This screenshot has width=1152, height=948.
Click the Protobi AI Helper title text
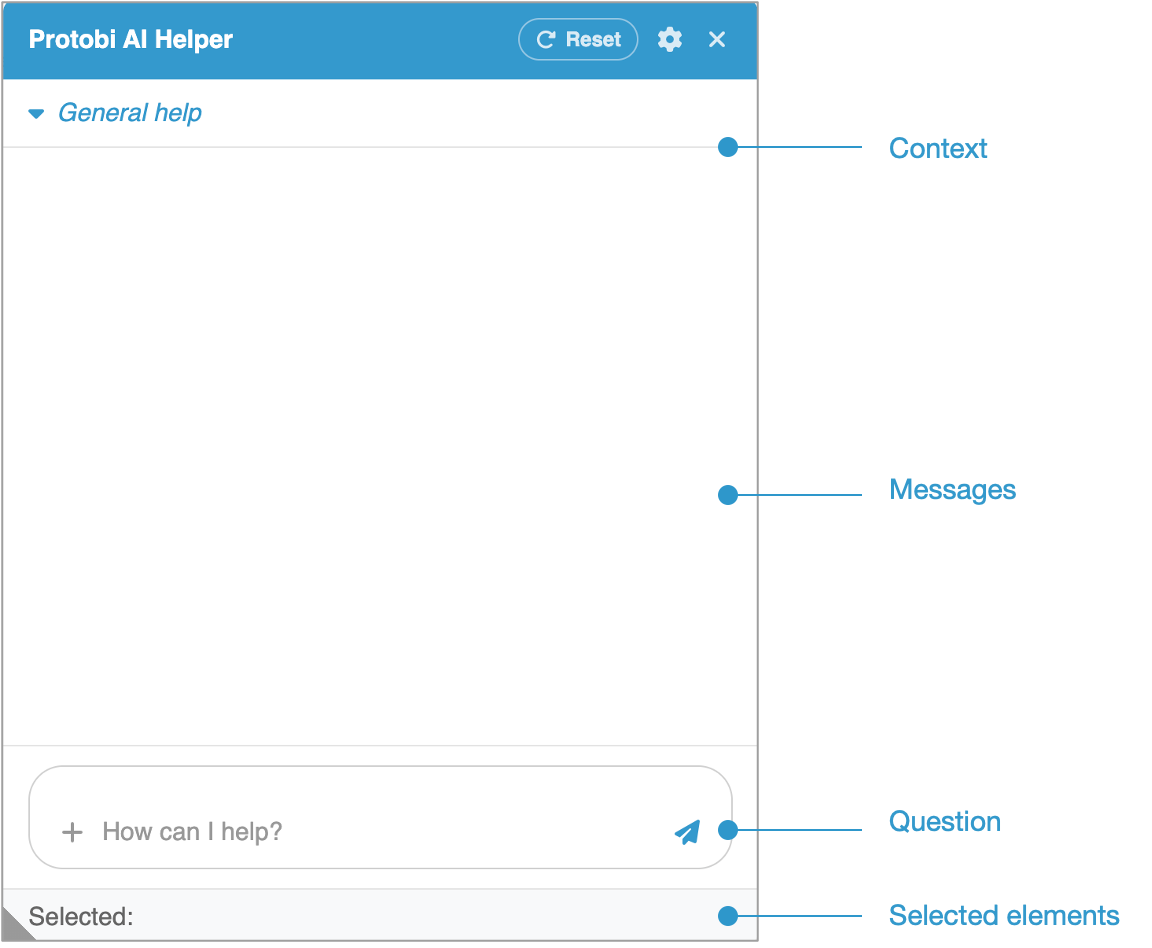(x=131, y=40)
